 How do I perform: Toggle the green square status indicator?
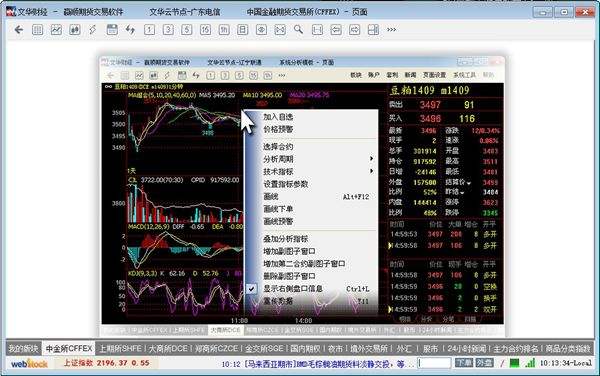(x=515, y=363)
